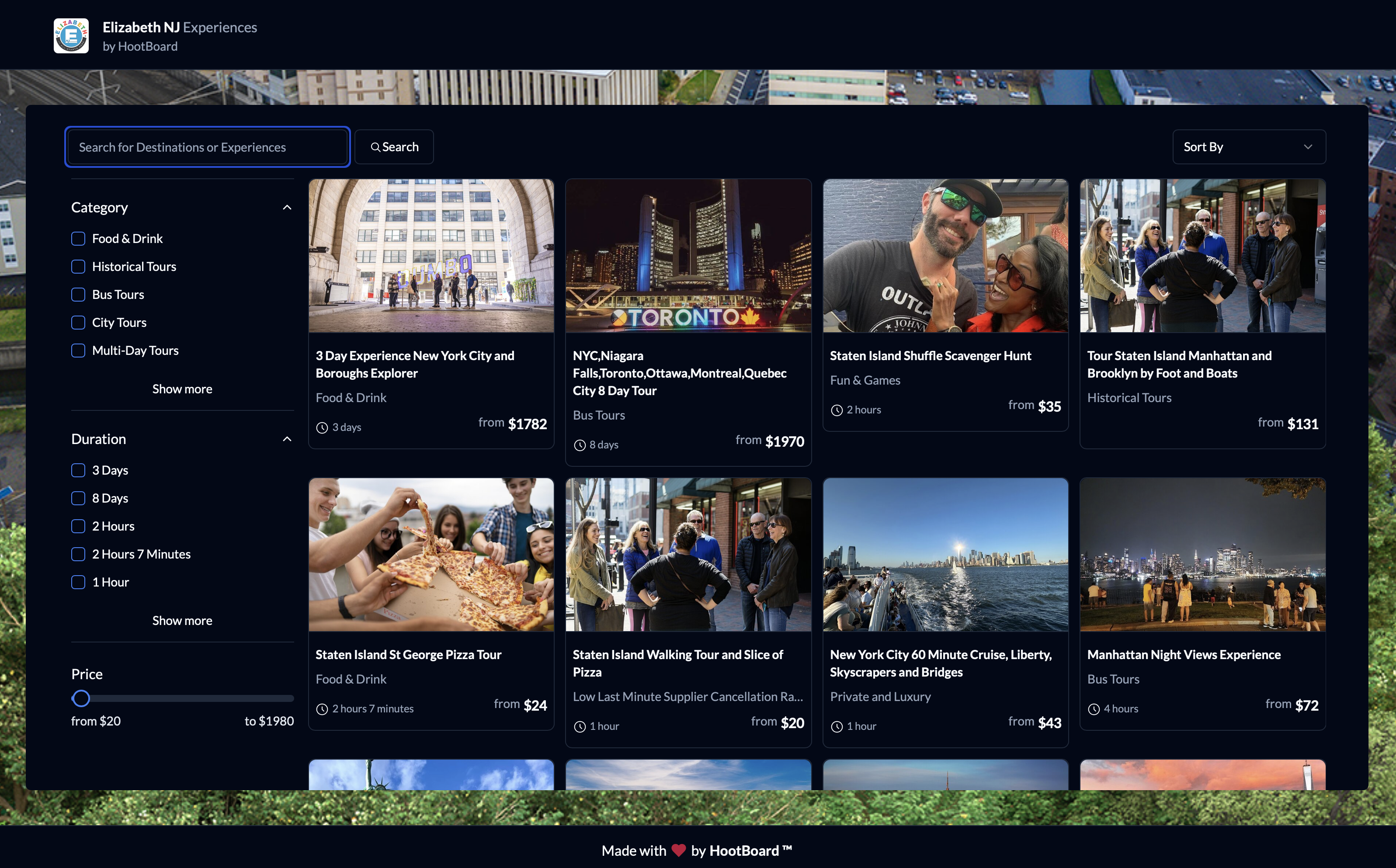Click clock icon on 3 Day Experience card
This screenshot has height=868, width=1396.
point(322,428)
